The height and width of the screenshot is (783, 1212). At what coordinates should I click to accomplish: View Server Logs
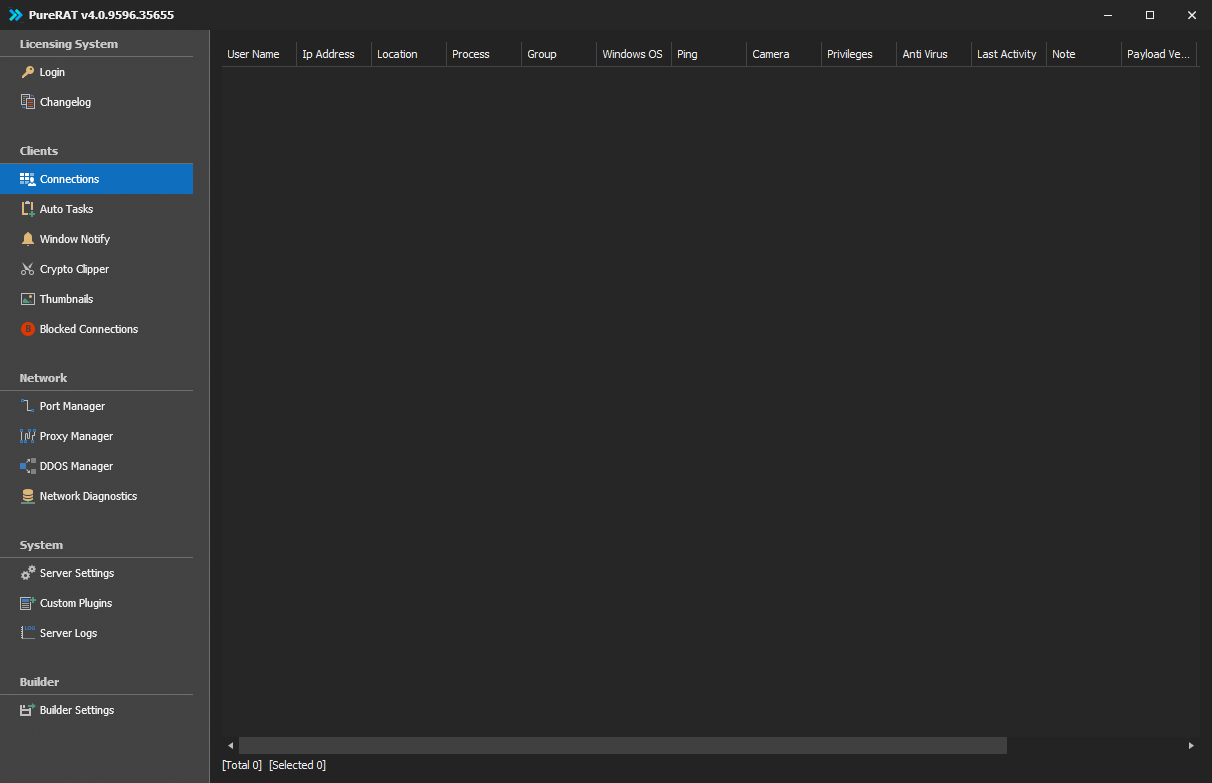coord(96,633)
